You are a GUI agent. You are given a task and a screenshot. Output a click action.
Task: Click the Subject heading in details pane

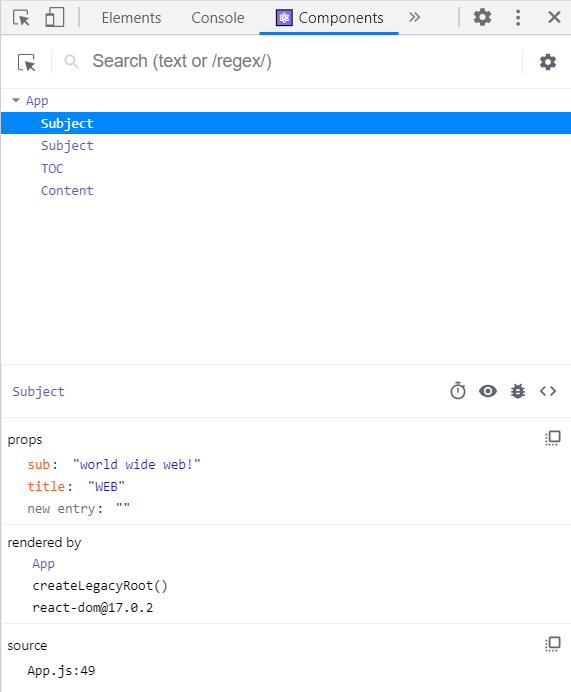tap(38, 391)
